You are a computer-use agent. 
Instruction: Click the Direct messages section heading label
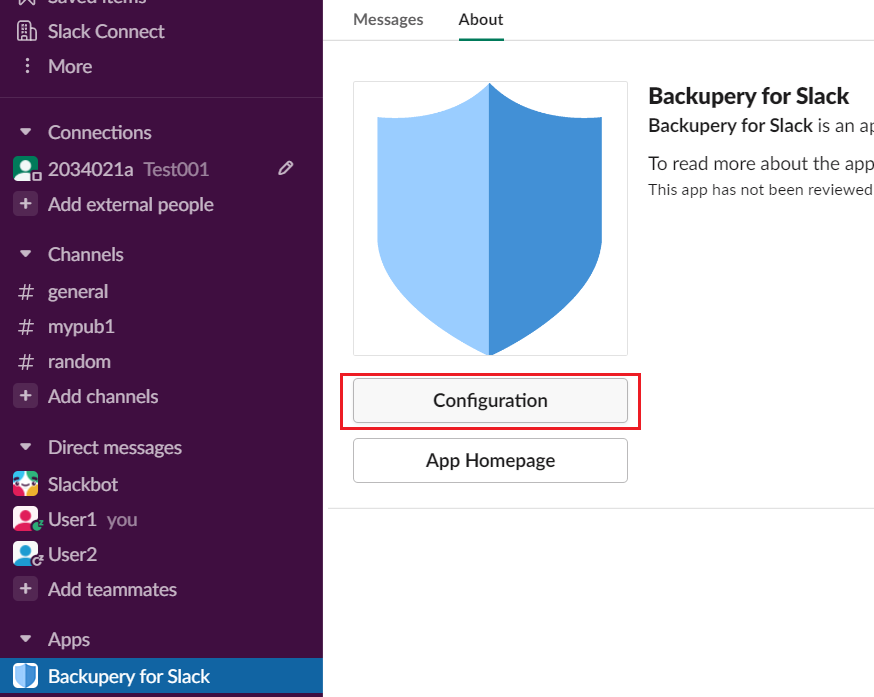pos(115,448)
